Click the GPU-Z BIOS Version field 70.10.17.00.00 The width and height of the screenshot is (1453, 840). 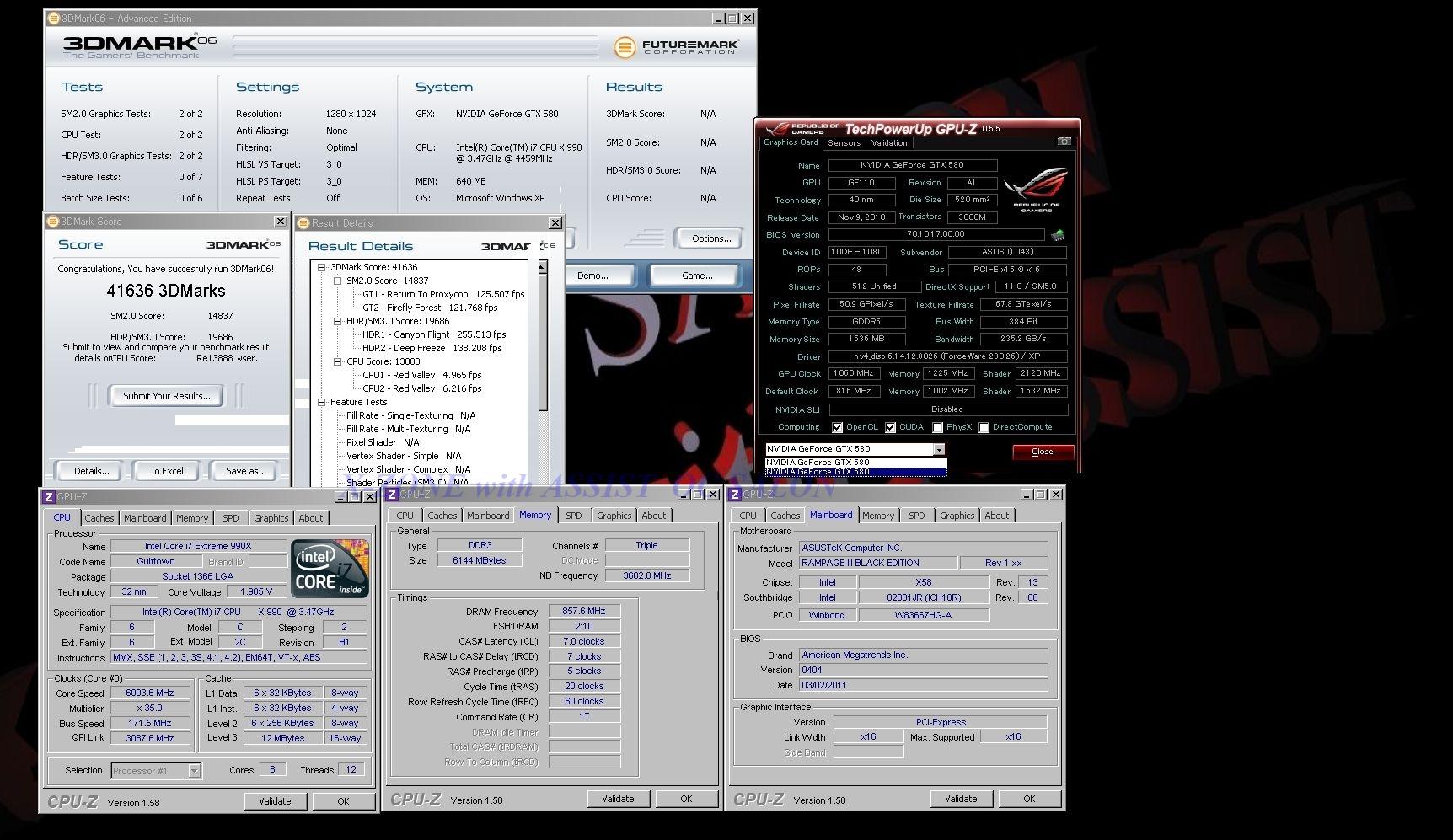(x=936, y=234)
